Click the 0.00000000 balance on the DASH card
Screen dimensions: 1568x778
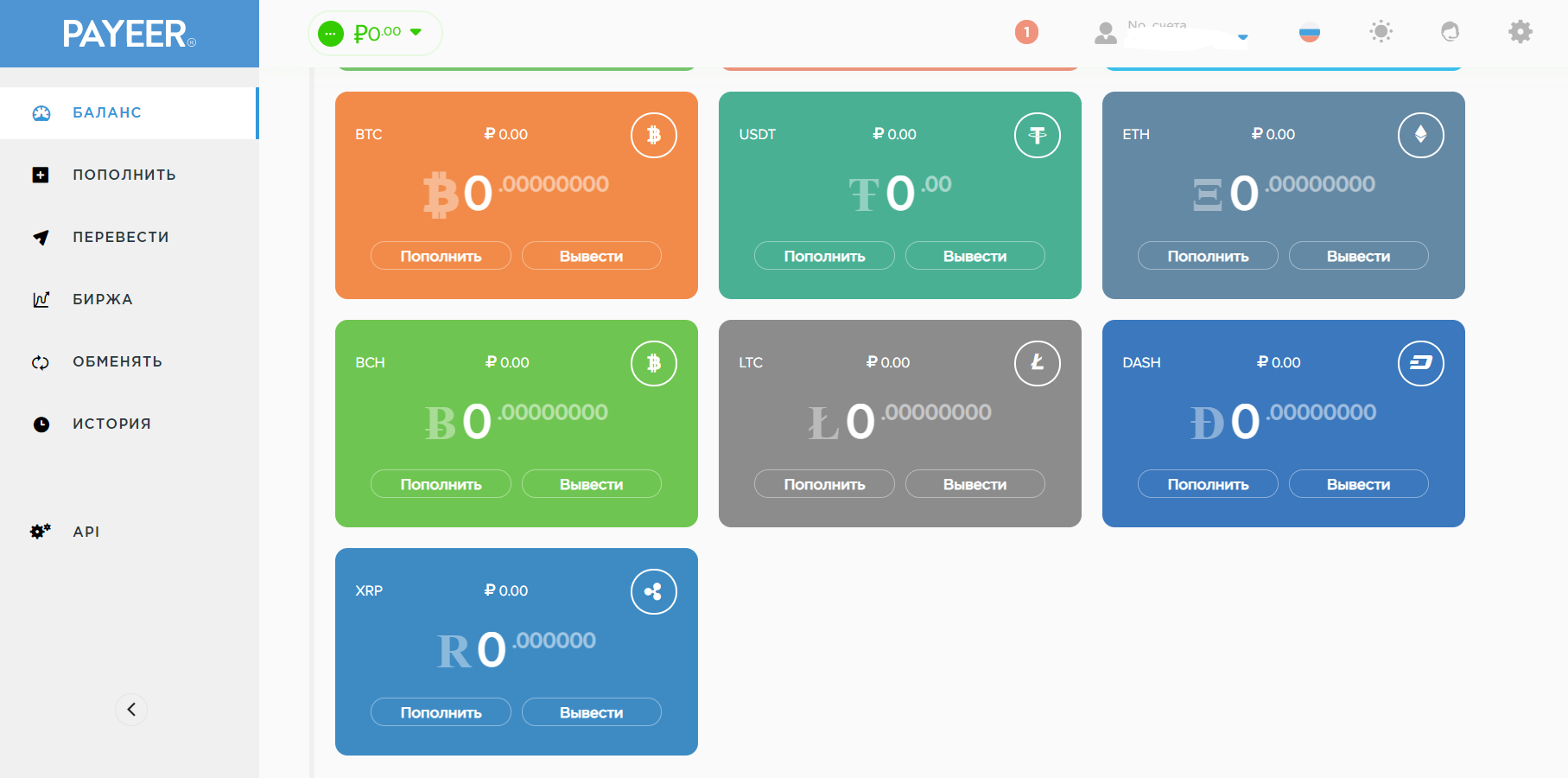(1283, 421)
